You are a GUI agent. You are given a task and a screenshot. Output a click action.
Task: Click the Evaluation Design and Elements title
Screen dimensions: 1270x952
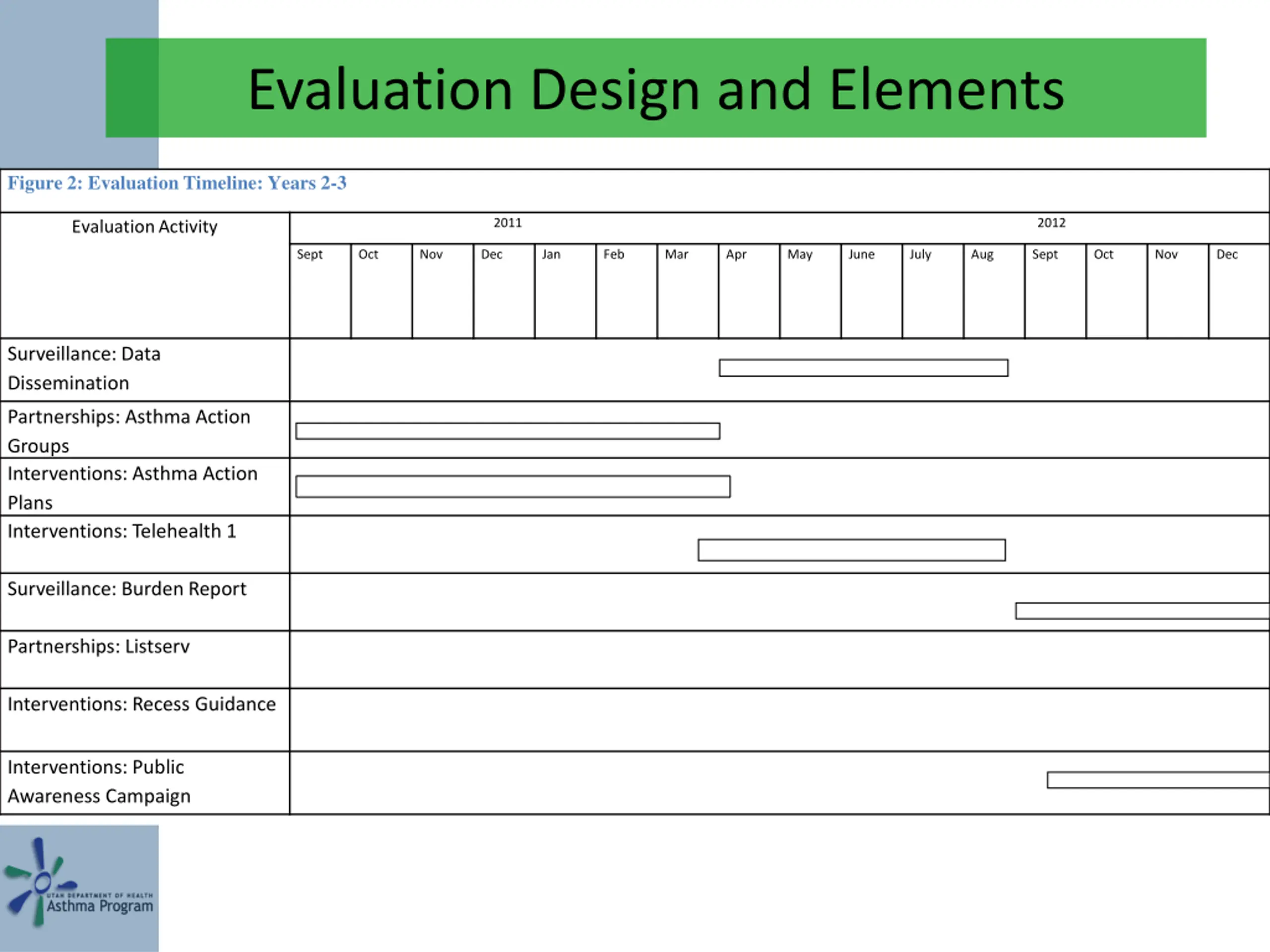tap(656, 90)
